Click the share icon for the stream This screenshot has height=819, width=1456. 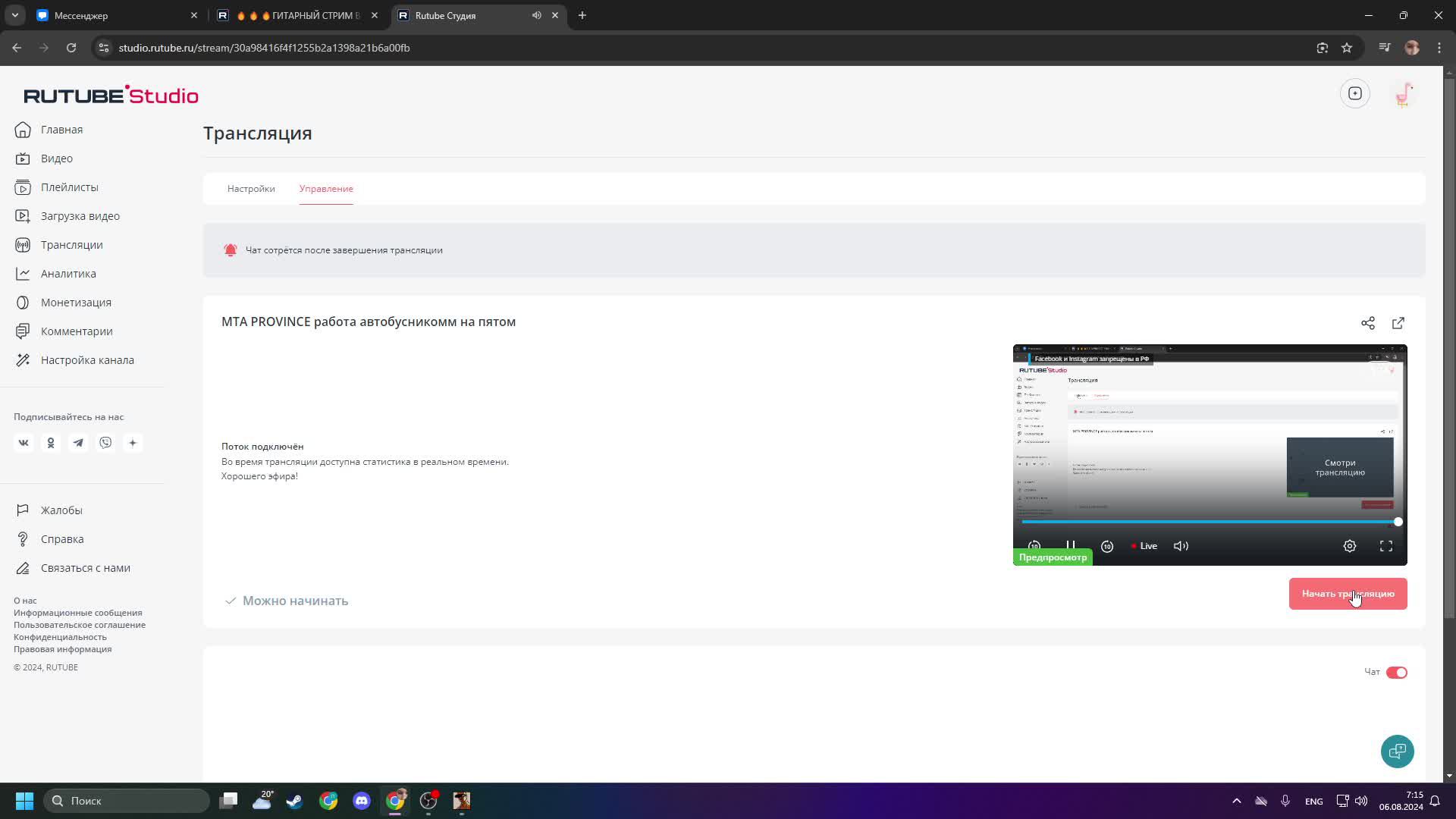tap(1367, 324)
